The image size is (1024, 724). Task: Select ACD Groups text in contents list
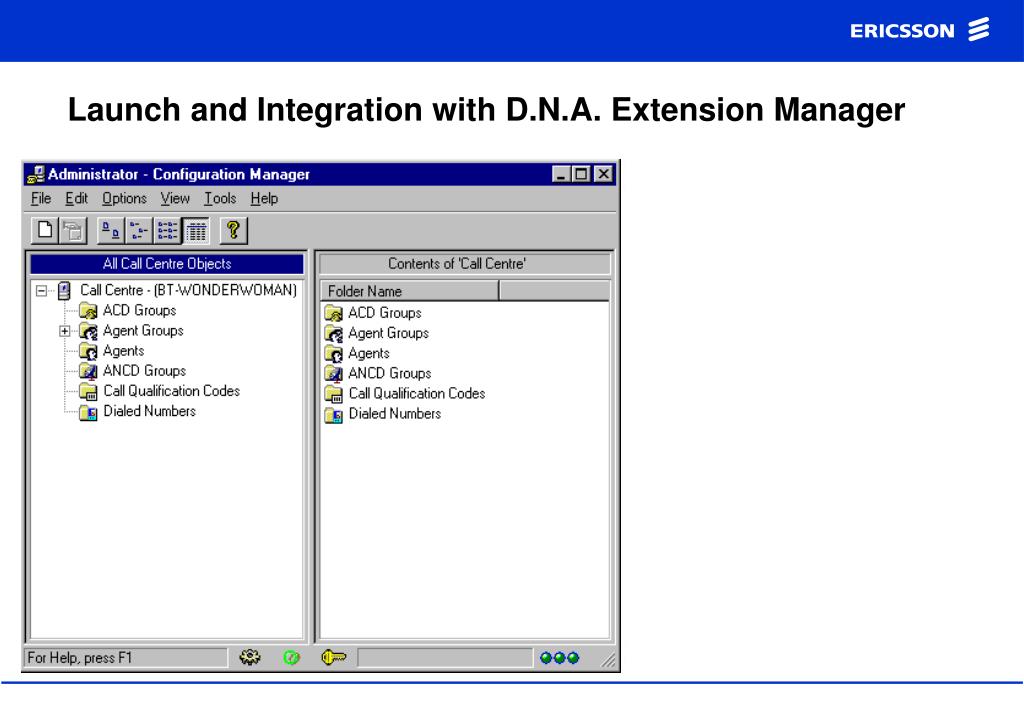point(385,313)
